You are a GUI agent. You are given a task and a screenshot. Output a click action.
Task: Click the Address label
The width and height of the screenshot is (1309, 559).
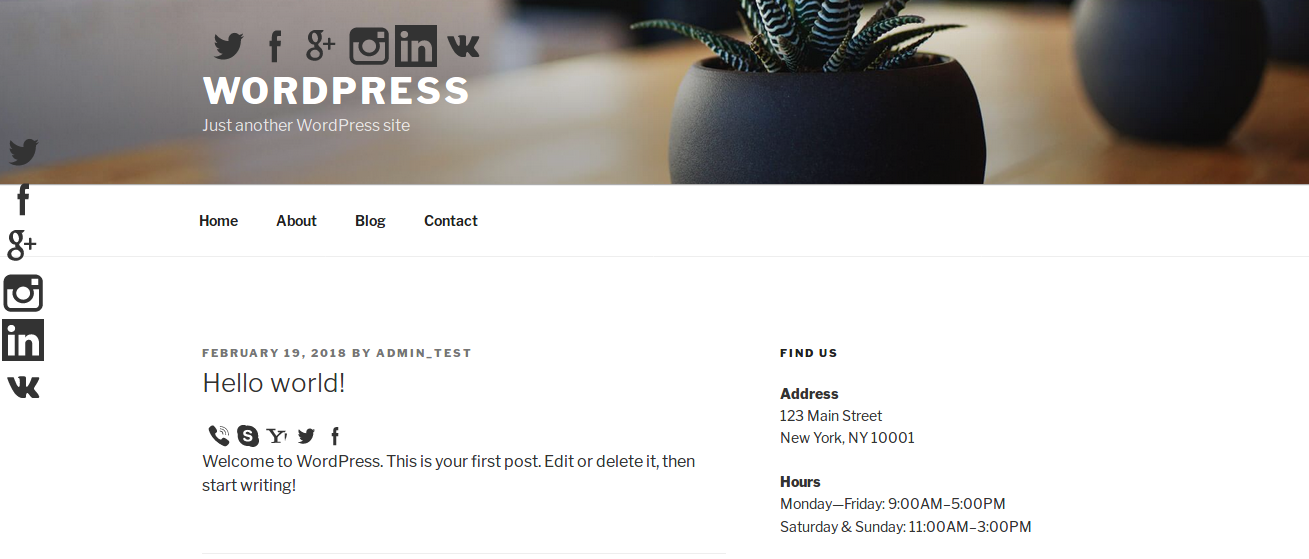pyautogui.click(x=809, y=394)
